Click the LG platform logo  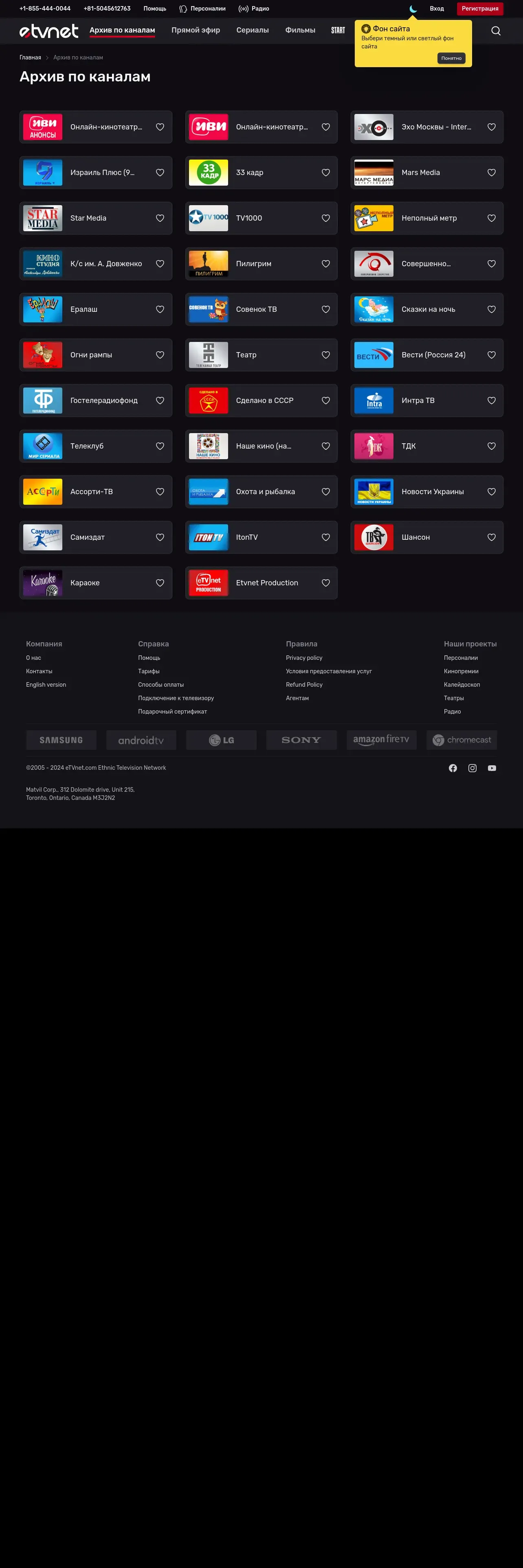tap(221, 740)
